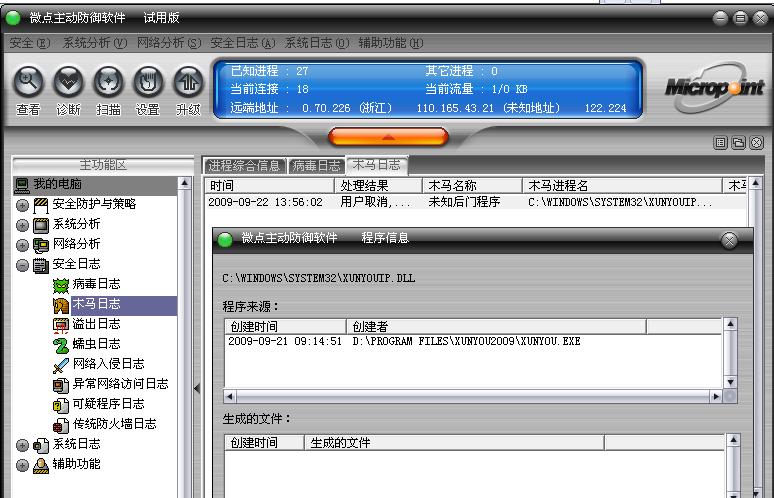Click the 异常网络访问日志 icon
Screen dimensions: 774x498
(61, 384)
